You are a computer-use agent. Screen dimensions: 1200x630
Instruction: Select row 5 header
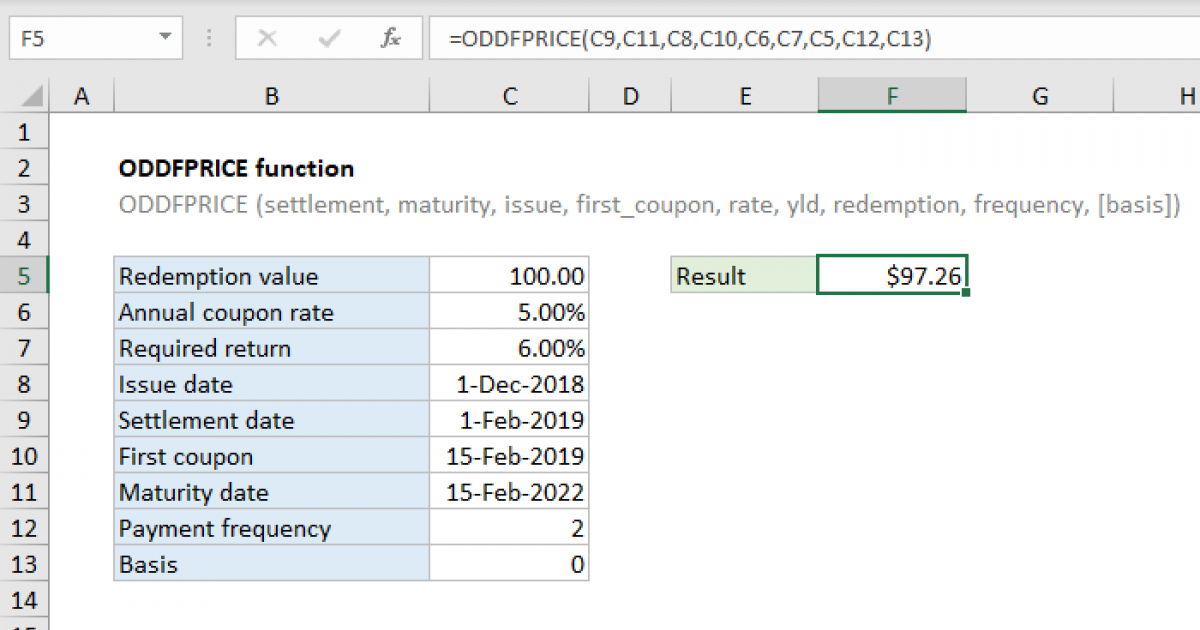pos(25,276)
